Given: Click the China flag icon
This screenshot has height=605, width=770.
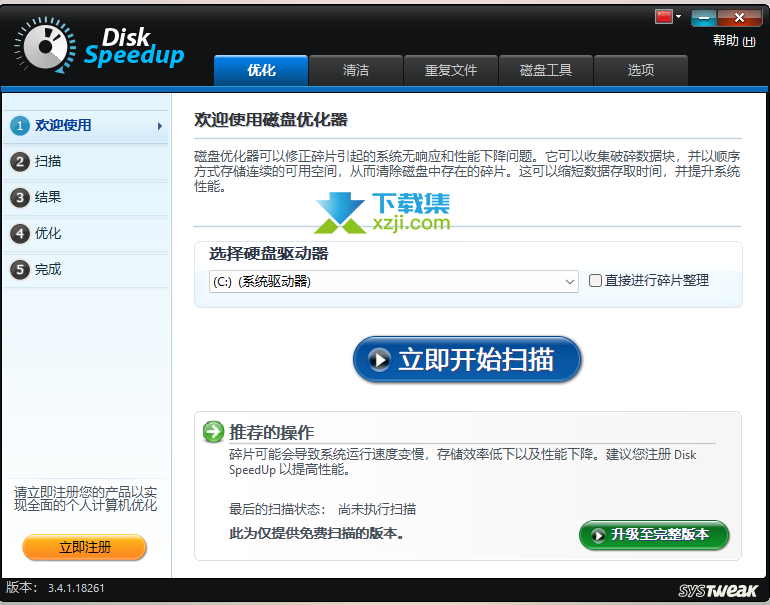Looking at the screenshot, I should click(x=663, y=17).
